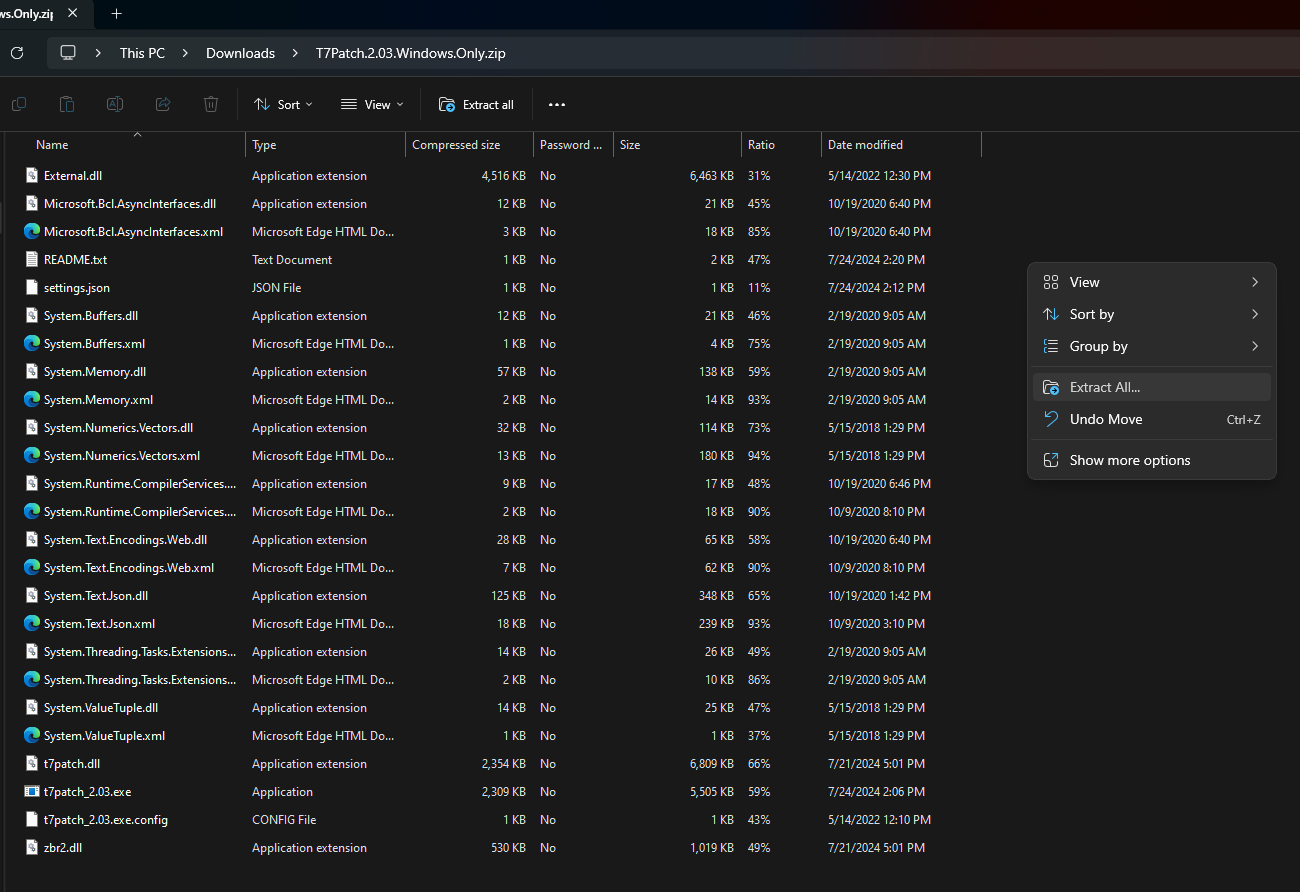Click the 5/14/2022 12:30 PM date cell
The width and height of the screenshot is (1300, 892).
[879, 175]
